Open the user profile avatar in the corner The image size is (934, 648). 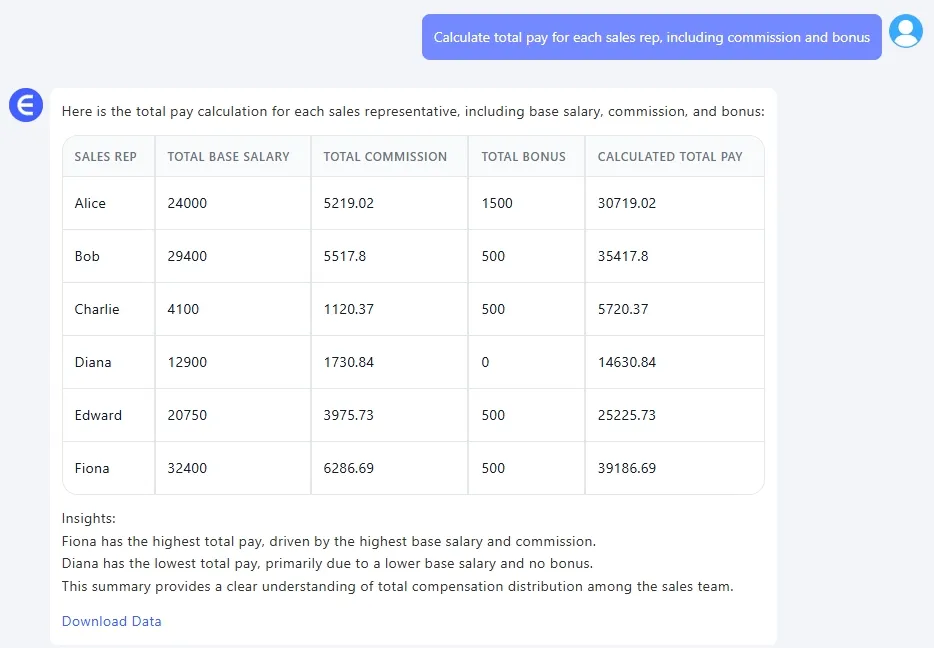pos(905,31)
